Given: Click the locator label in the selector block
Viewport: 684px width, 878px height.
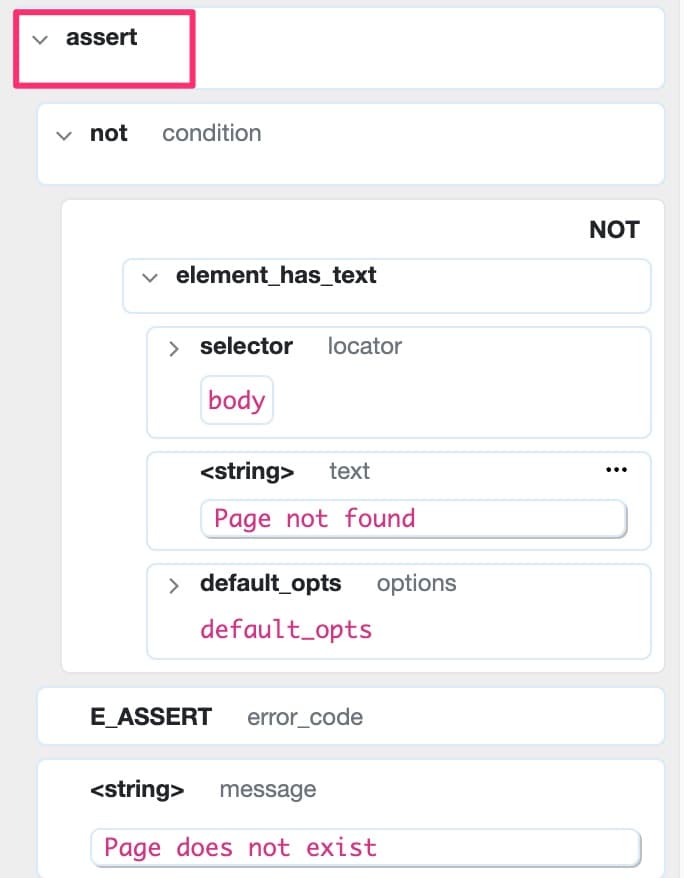Looking at the screenshot, I should pyautogui.click(x=365, y=347).
